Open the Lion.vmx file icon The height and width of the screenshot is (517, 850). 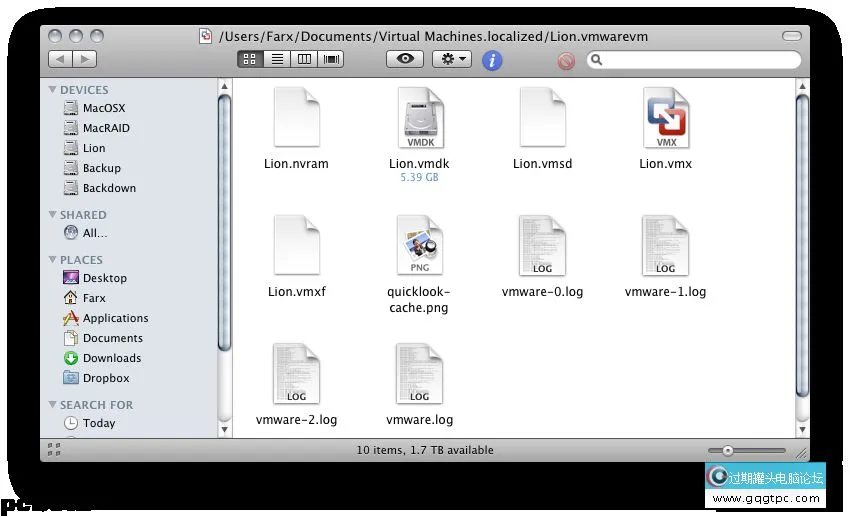666,119
